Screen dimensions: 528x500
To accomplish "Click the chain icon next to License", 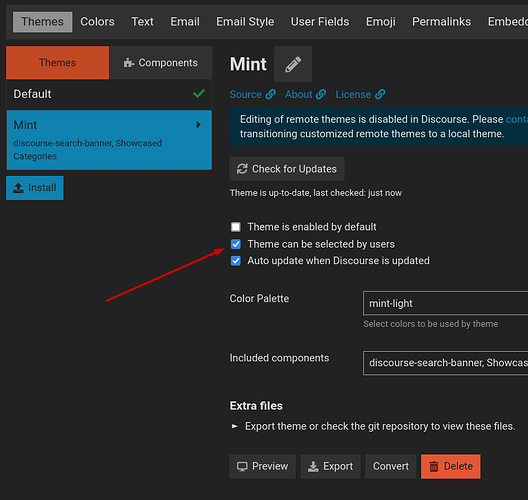I will point(380,94).
